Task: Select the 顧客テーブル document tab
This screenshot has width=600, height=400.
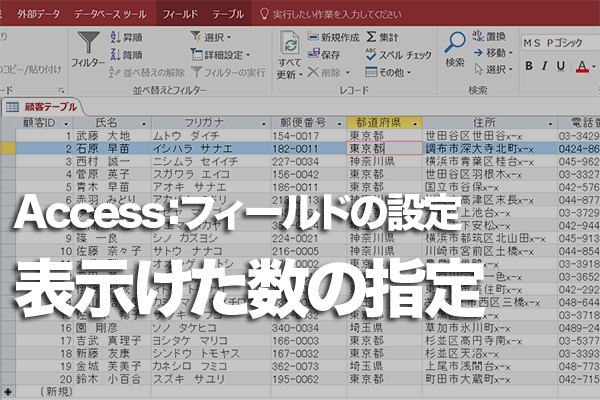Action: [x=42, y=107]
